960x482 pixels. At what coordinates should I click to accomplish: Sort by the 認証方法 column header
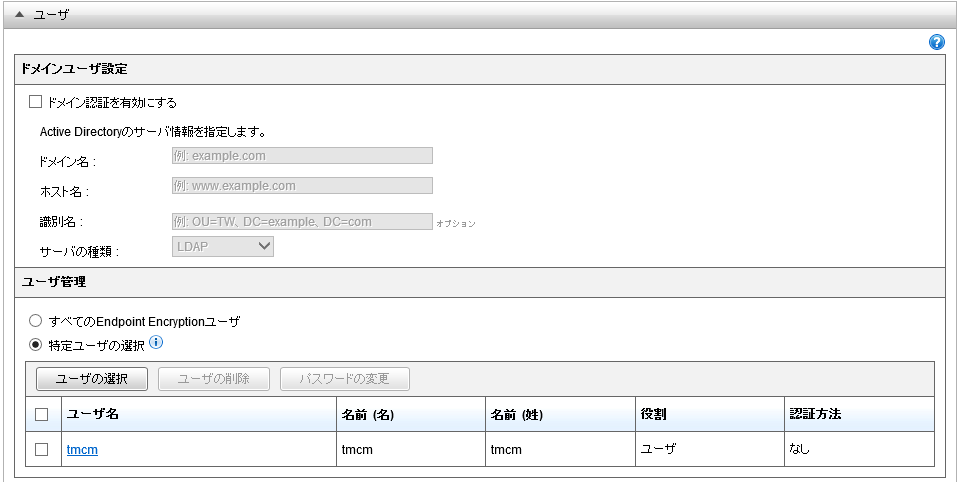pos(814,414)
